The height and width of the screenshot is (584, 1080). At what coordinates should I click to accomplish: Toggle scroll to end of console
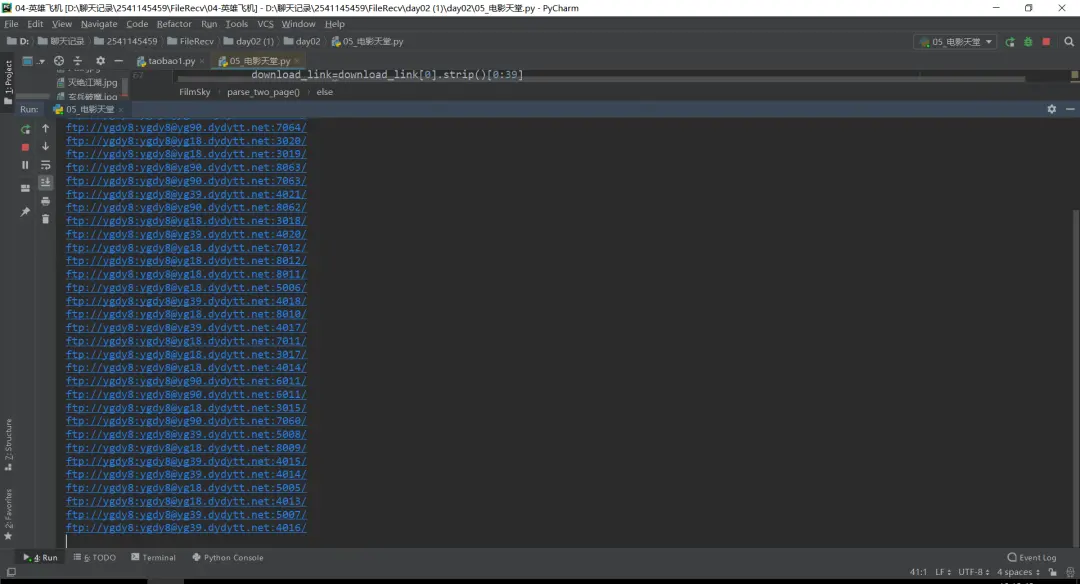tap(45, 182)
